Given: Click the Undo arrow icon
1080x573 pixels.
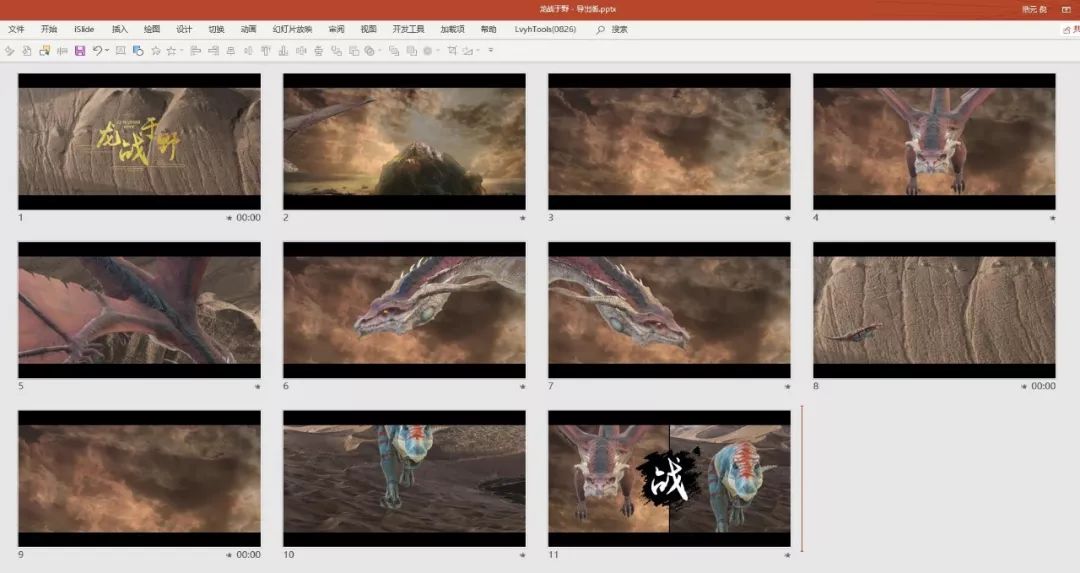Looking at the screenshot, I should click(98, 51).
